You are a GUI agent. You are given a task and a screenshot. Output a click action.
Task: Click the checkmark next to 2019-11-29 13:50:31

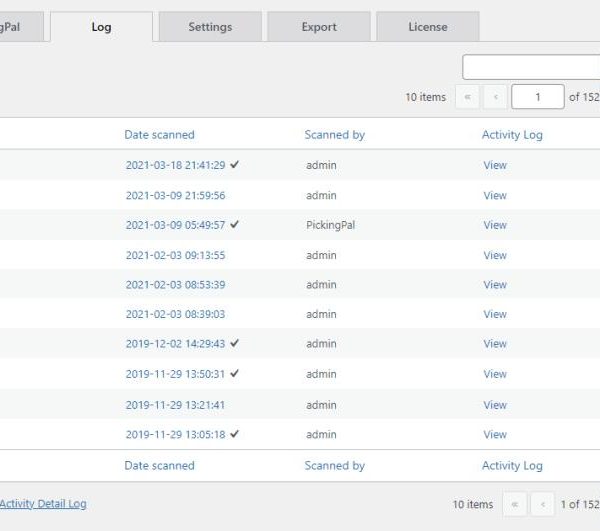coord(235,373)
